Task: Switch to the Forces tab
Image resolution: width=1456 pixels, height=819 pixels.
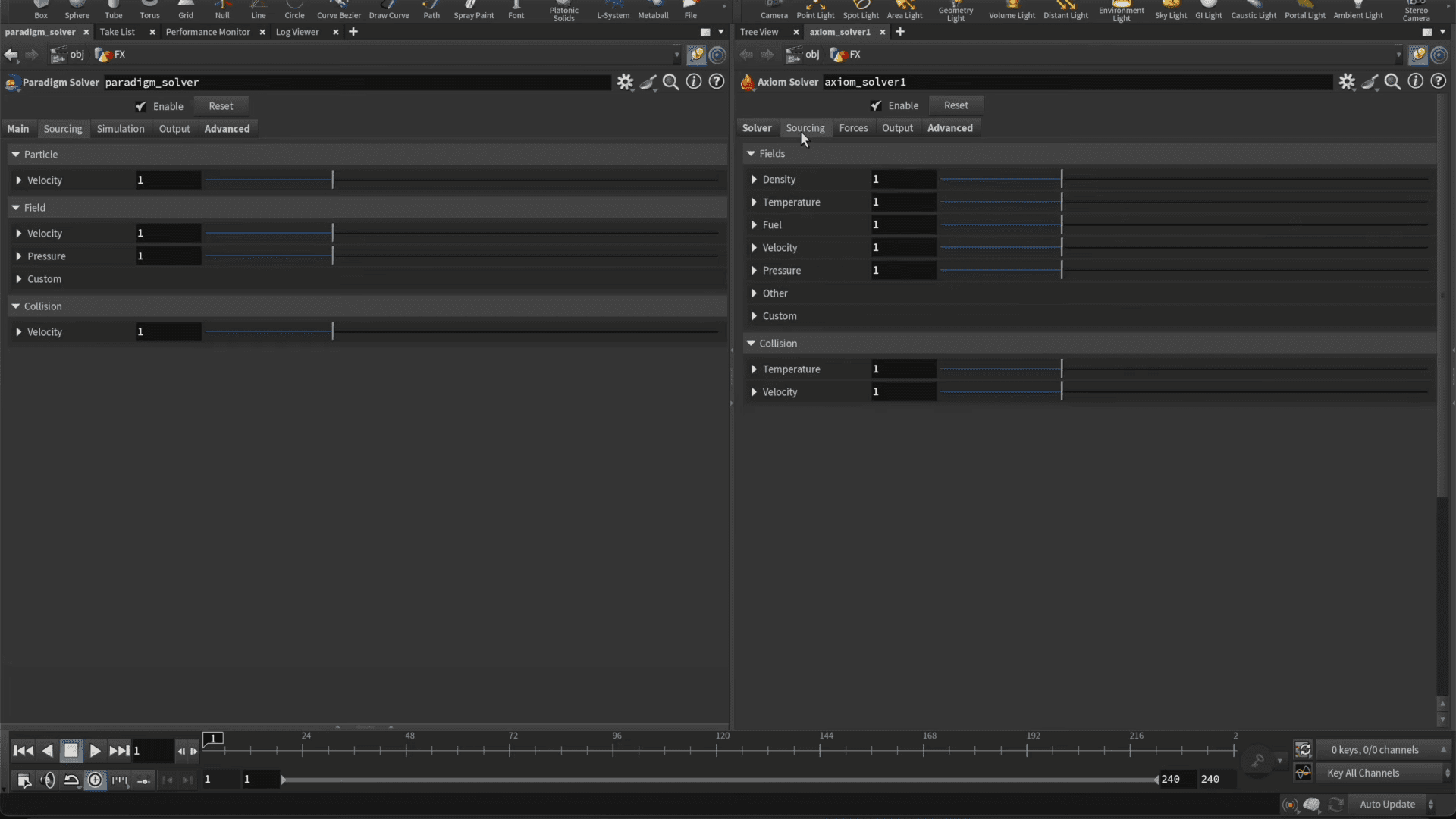Action: [x=853, y=128]
